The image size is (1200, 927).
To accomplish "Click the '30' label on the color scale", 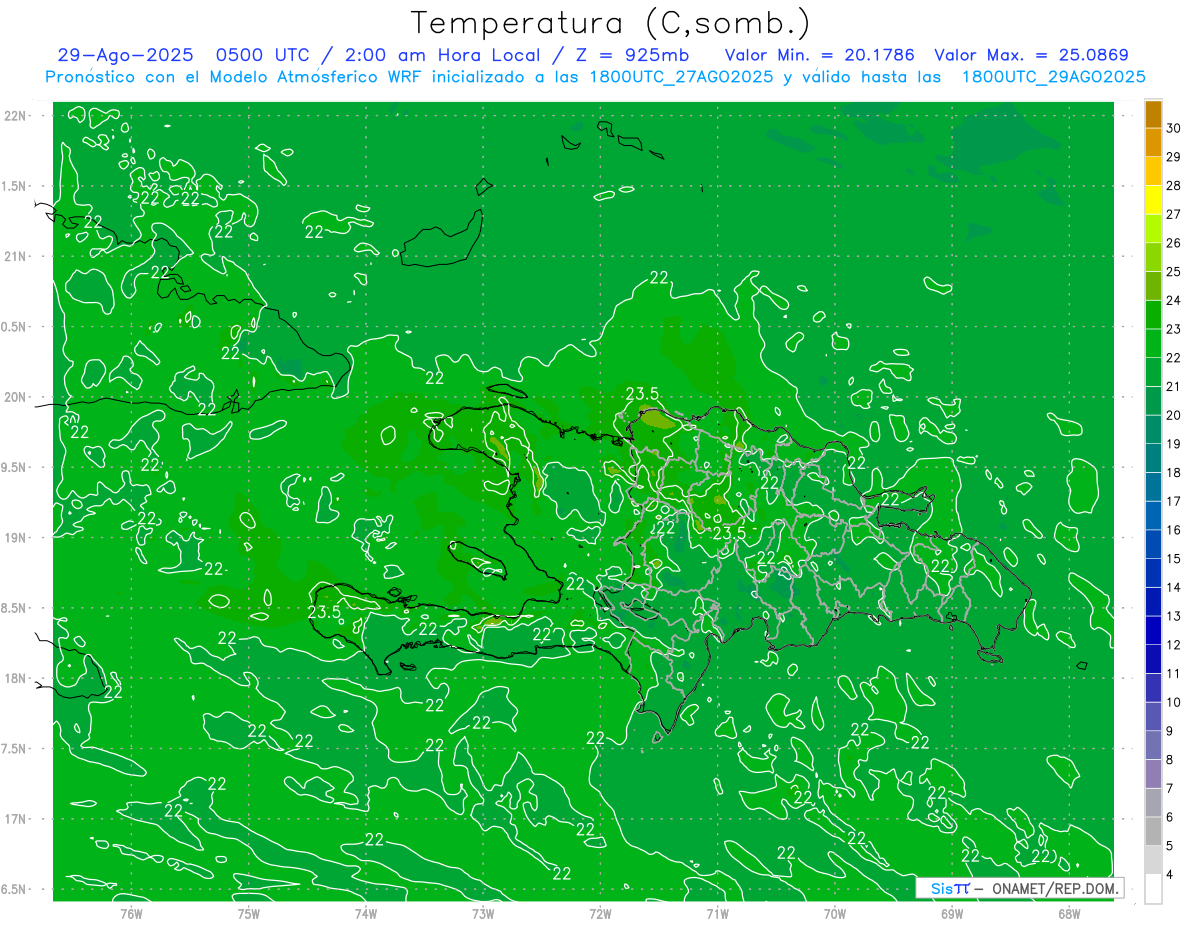I will 1174,128.
